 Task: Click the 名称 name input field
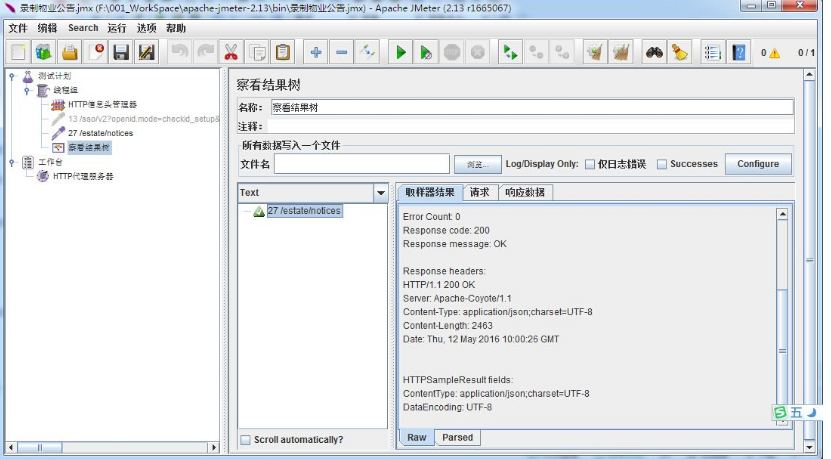(532, 108)
